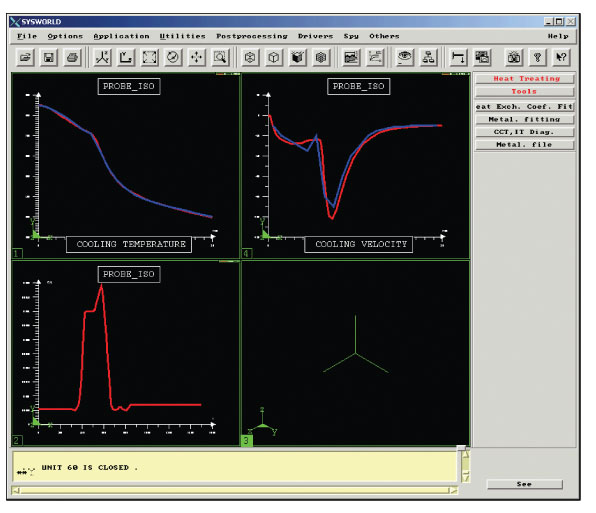Activate viewport number 3 label
The width and height of the screenshot is (596, 513).
pyautogui.click(x=246, y=440)
